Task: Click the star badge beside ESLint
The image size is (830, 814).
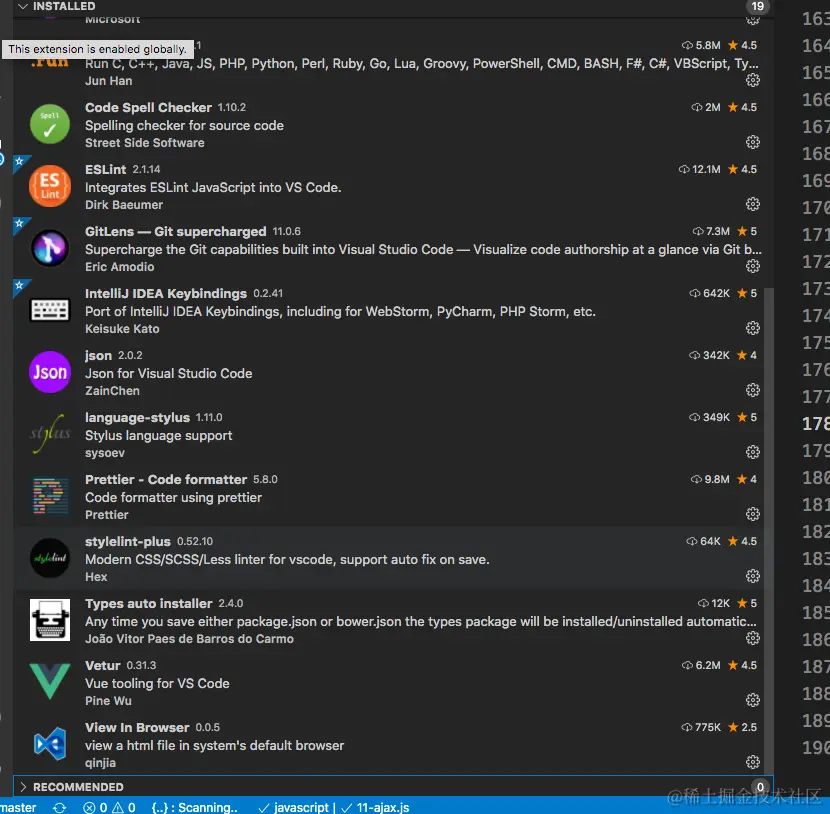Action: click(x=20, y=161)
